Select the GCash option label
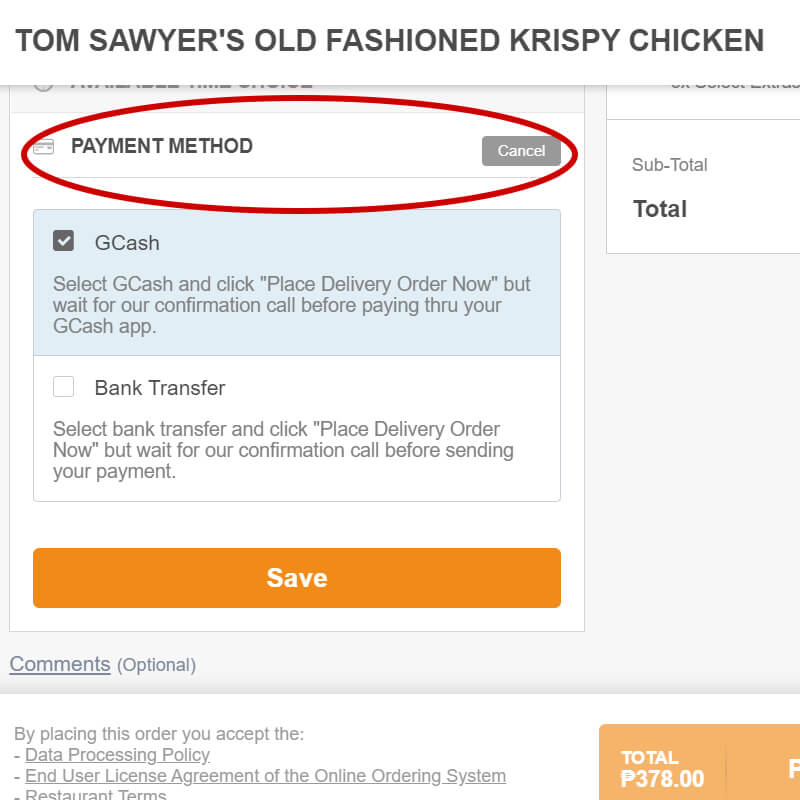The width and height of the screenshot is (800, 800). pos(127,243)
